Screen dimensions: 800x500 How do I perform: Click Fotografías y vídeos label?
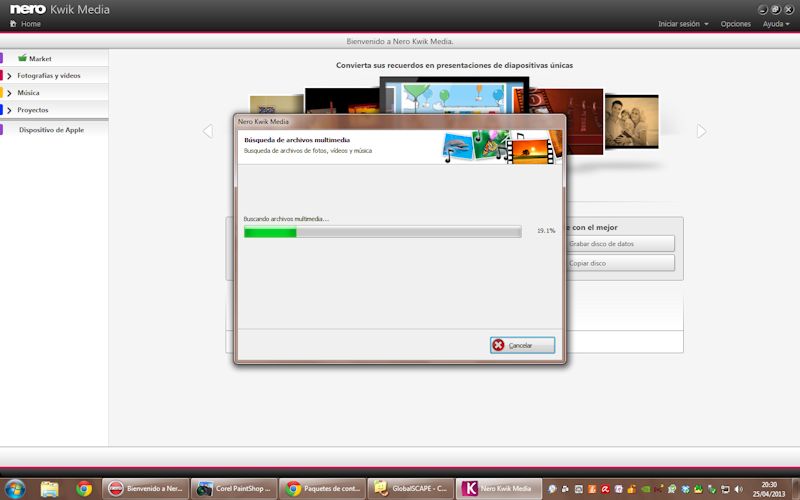[48, 76]
